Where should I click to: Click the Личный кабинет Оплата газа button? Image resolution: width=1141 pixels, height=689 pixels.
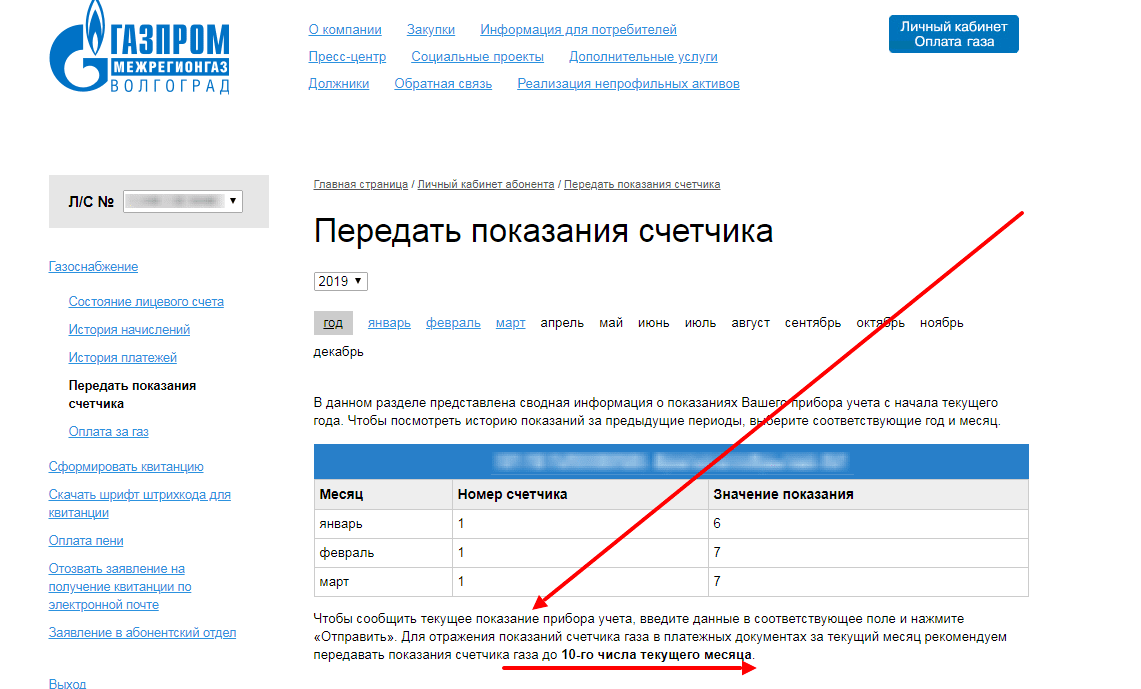pos(953,34)
